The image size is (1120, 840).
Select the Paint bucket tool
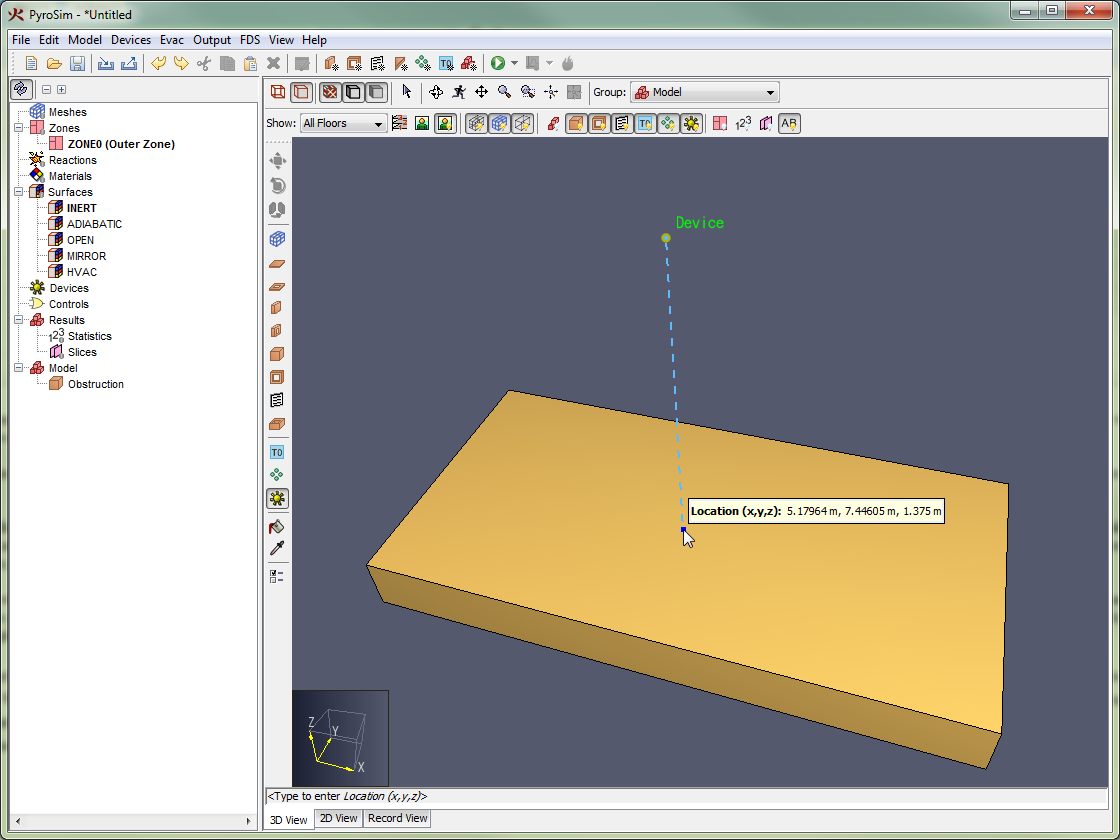point(277,527)
